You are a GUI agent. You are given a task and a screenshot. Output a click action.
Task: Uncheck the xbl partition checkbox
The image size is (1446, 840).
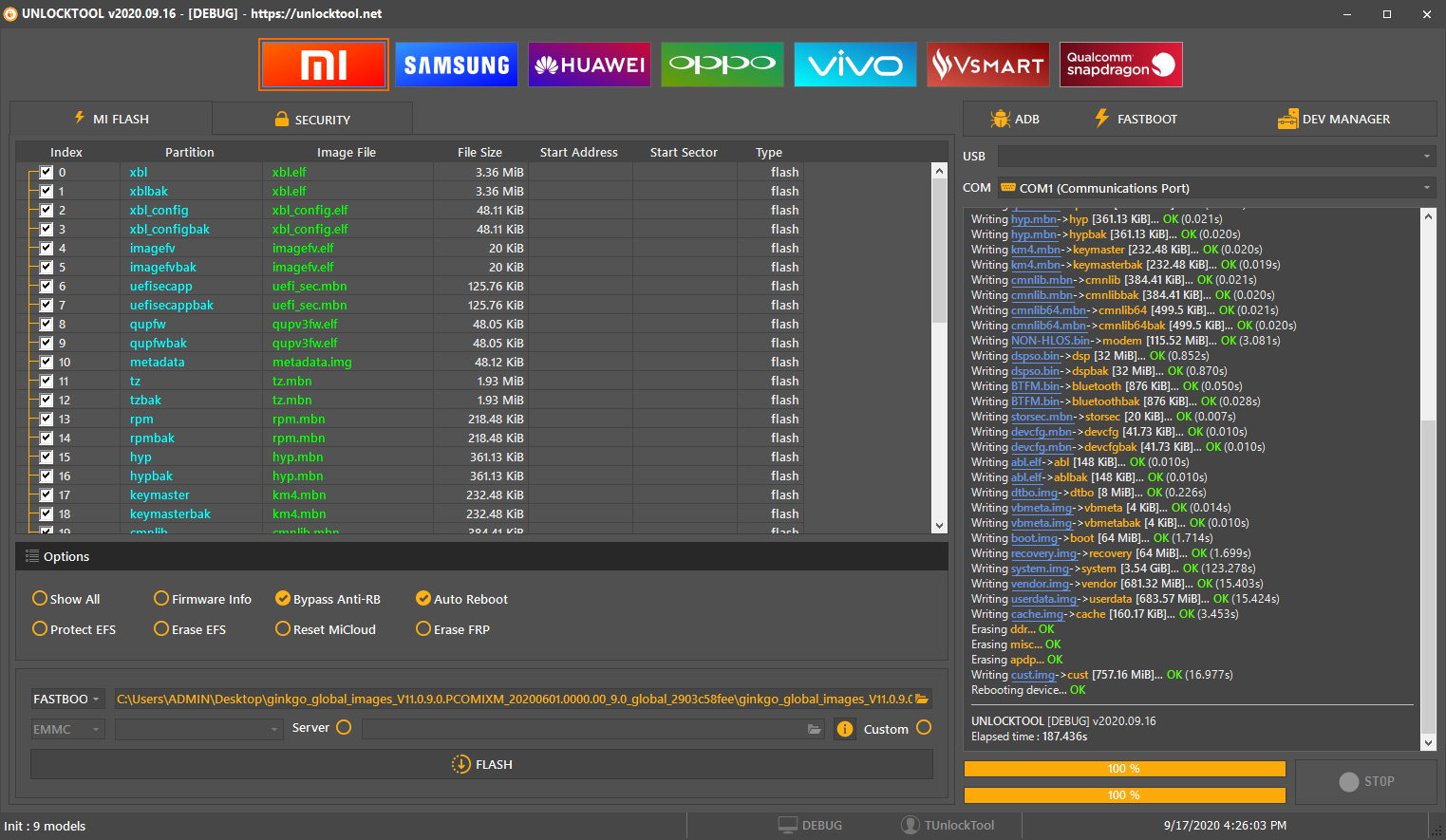(x=47, y=172)
